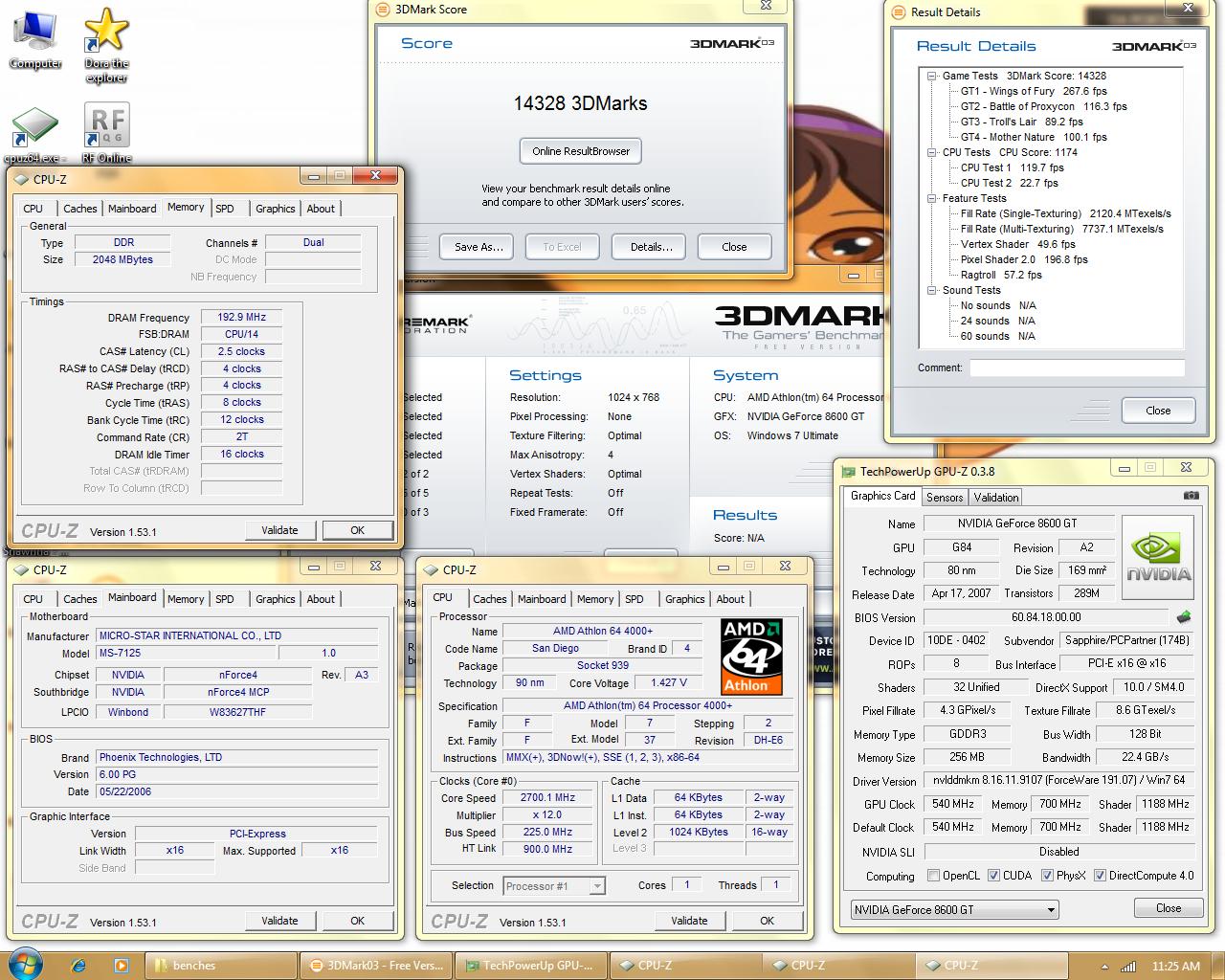Click Close button in Result Details
Screen dimensions: 1225x980
pos(1158,411)
